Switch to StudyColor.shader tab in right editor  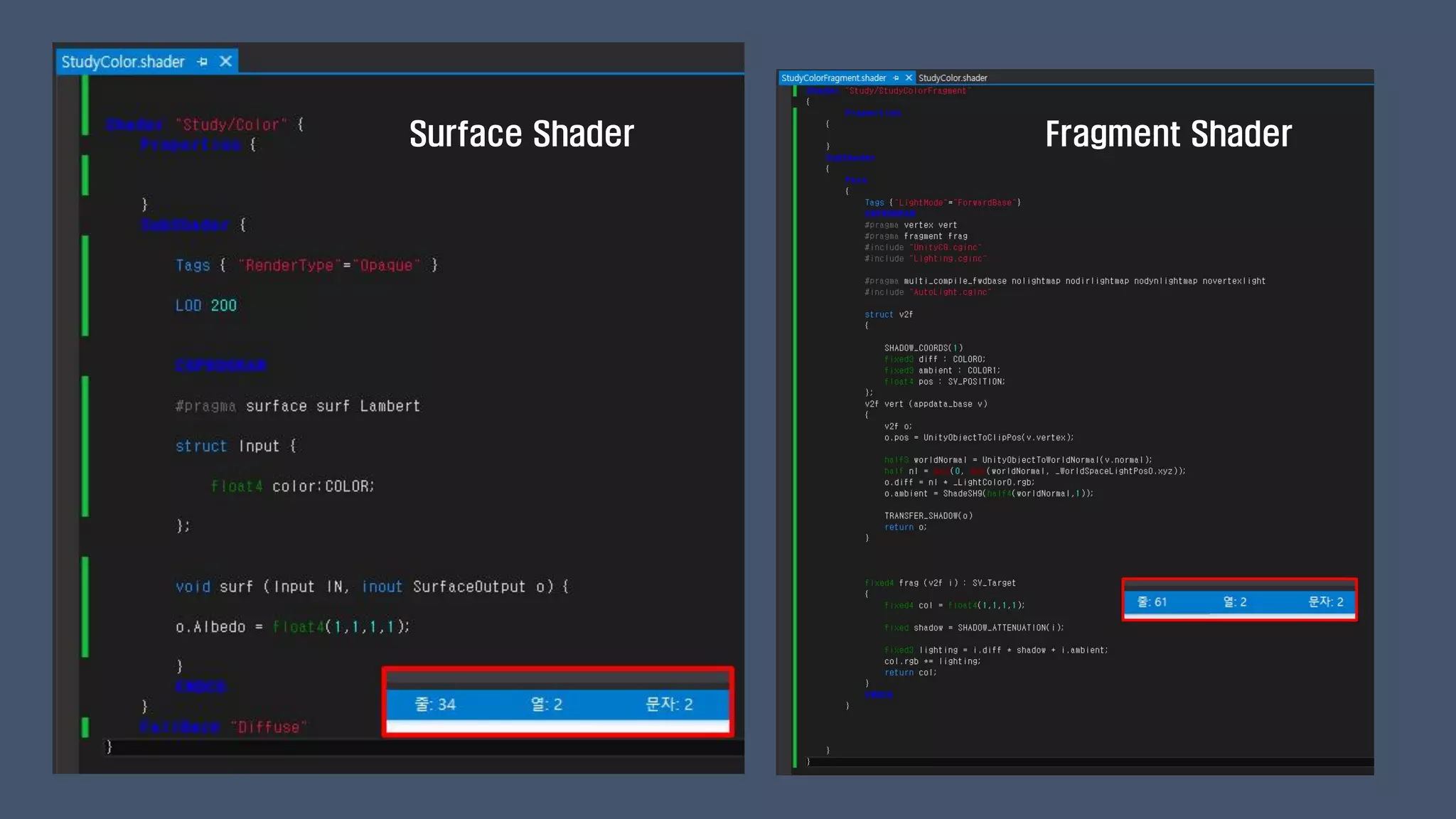(953, 78)
